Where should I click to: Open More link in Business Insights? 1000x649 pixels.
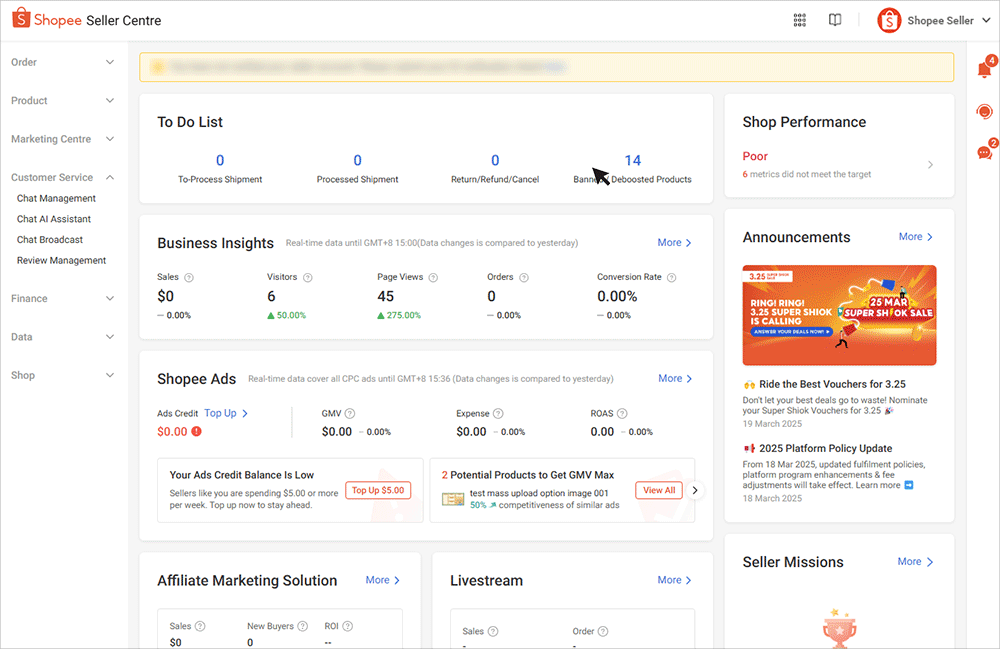(674, 242)
